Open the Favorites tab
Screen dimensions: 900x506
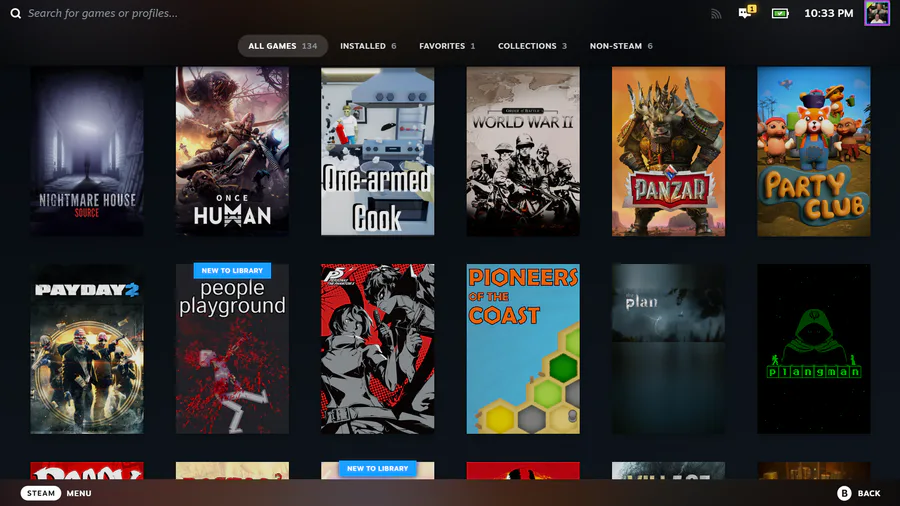[x=447, y=46]
